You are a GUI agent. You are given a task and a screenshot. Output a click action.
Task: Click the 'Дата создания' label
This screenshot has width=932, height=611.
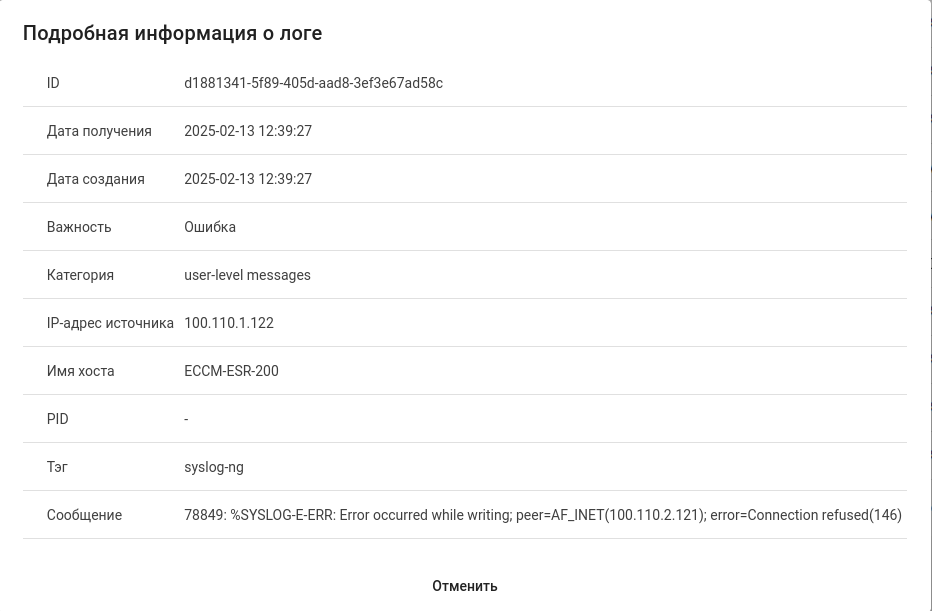(95, 179)
